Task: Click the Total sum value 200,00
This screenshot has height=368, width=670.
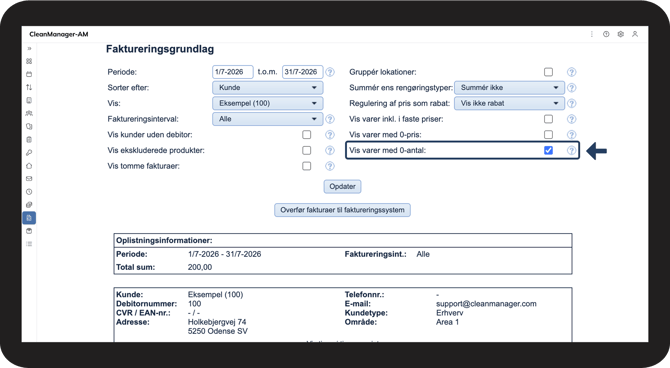Action: tap(200, 267)
